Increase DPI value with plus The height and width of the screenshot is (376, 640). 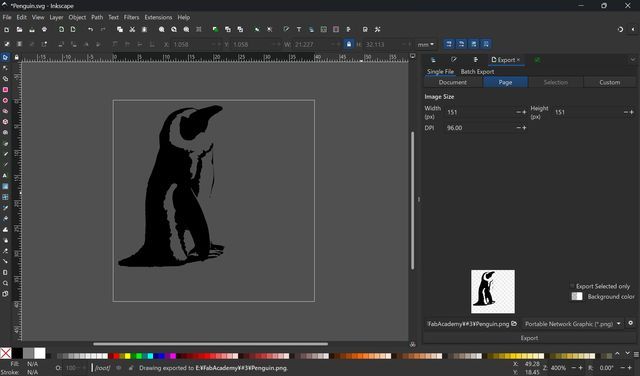[x=524, y=128]
